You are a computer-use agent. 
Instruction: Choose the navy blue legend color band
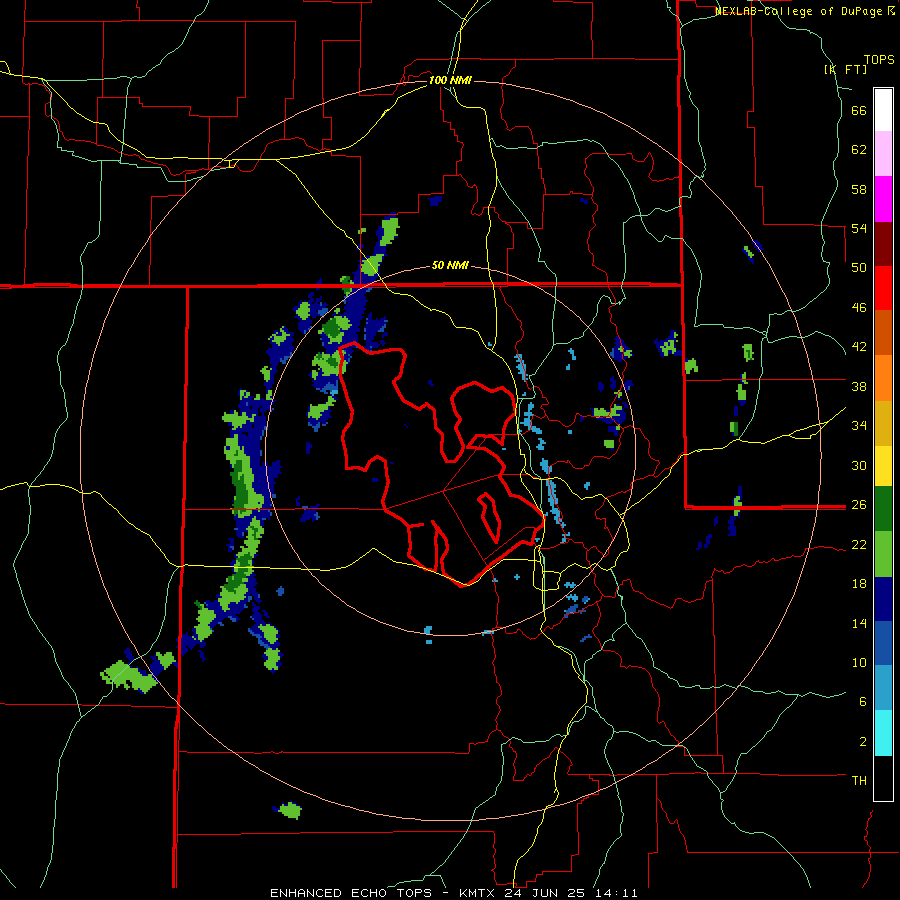click(883, 599)
